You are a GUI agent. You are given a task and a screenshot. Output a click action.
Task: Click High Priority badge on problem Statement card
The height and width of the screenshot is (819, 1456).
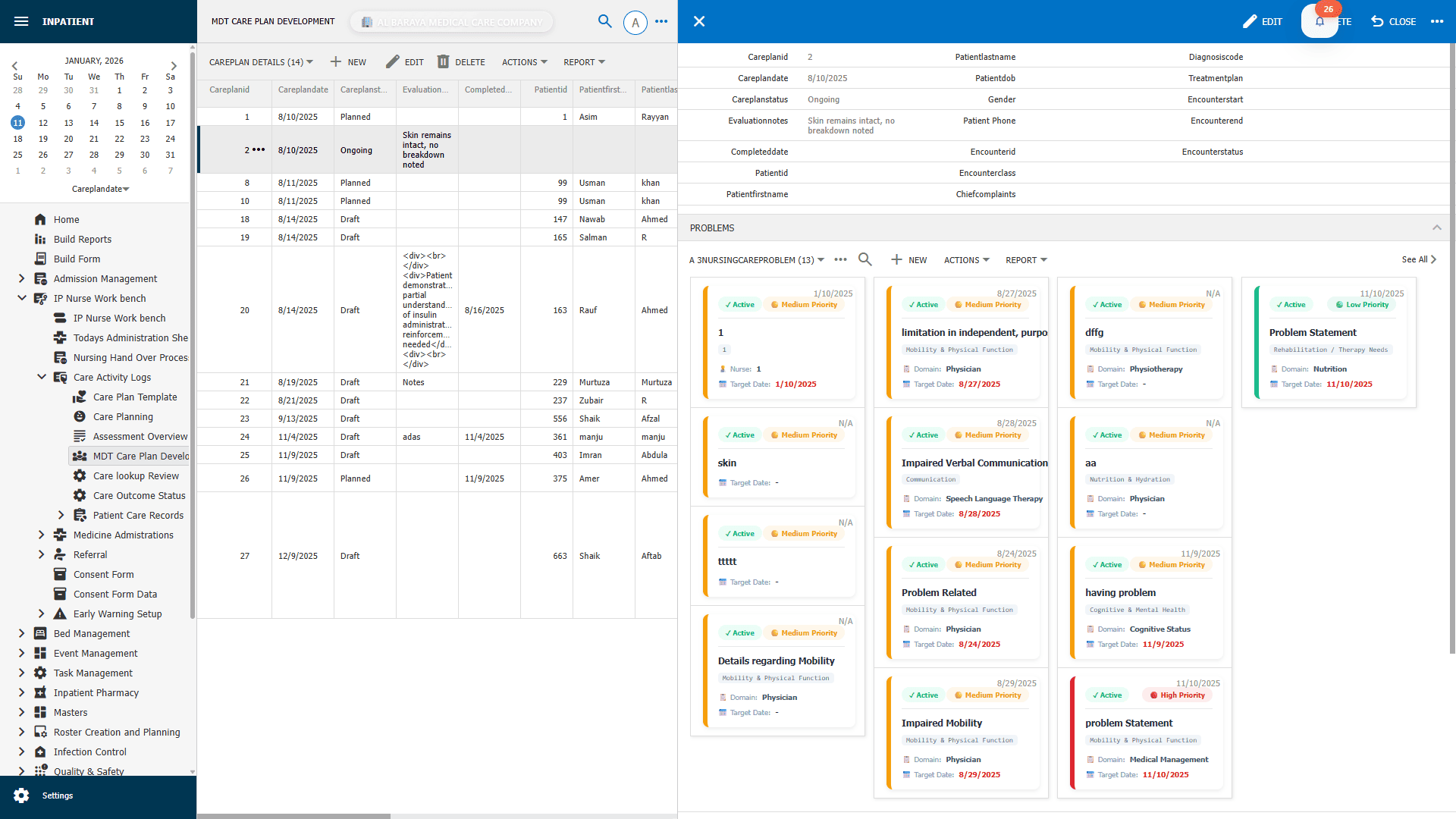tap(1177, 695)
